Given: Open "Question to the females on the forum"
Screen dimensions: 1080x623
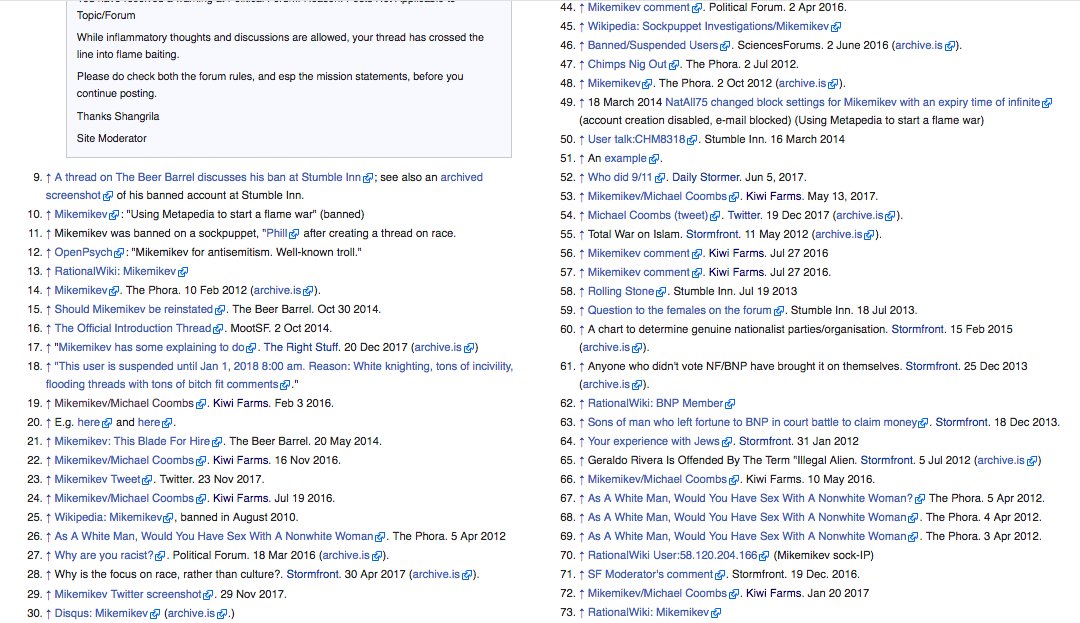Looking at the screenshot, I should click(679, 310).
